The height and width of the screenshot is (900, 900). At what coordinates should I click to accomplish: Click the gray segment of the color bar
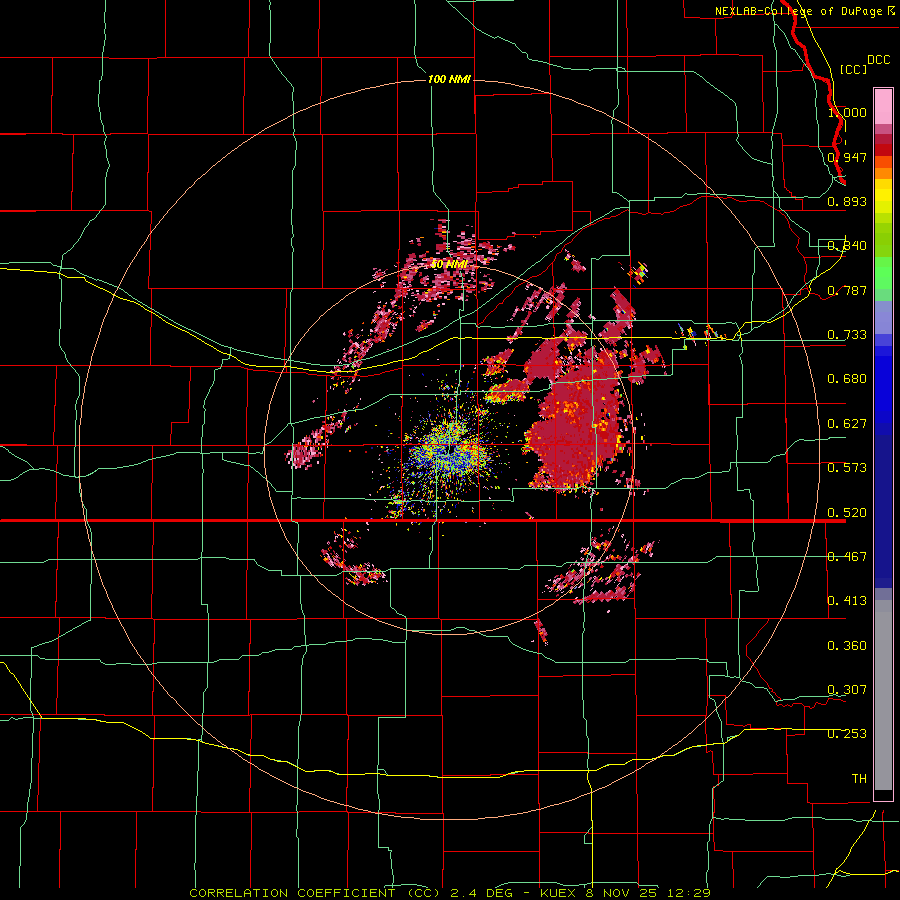click(x=883, y=695)
